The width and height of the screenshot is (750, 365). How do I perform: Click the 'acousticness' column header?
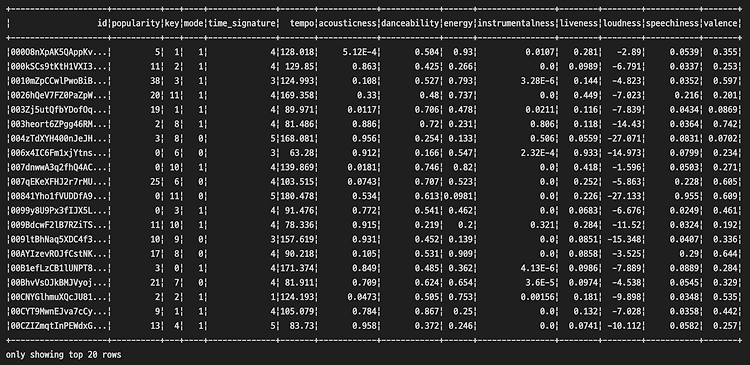coord(347,23)
